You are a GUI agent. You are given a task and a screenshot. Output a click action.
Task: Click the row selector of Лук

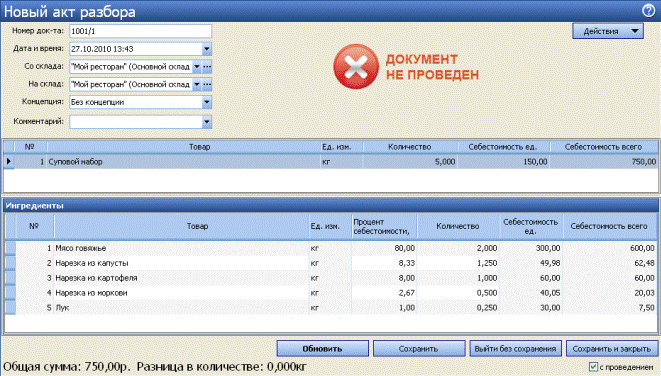click(x=10, y=308)
